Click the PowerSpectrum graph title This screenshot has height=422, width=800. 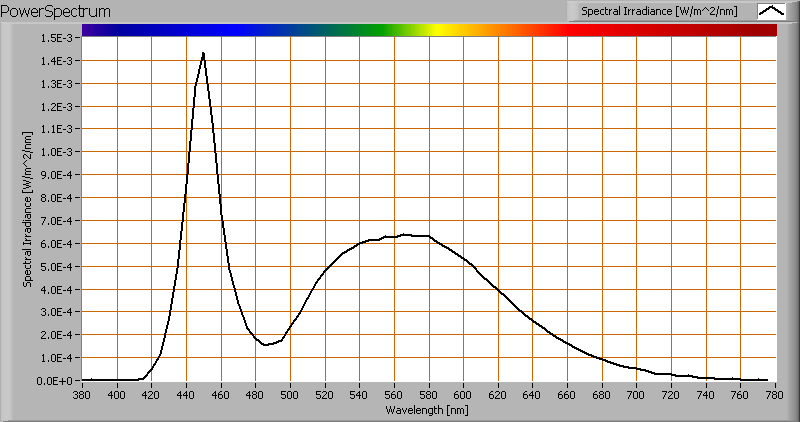tap(57, 11)
